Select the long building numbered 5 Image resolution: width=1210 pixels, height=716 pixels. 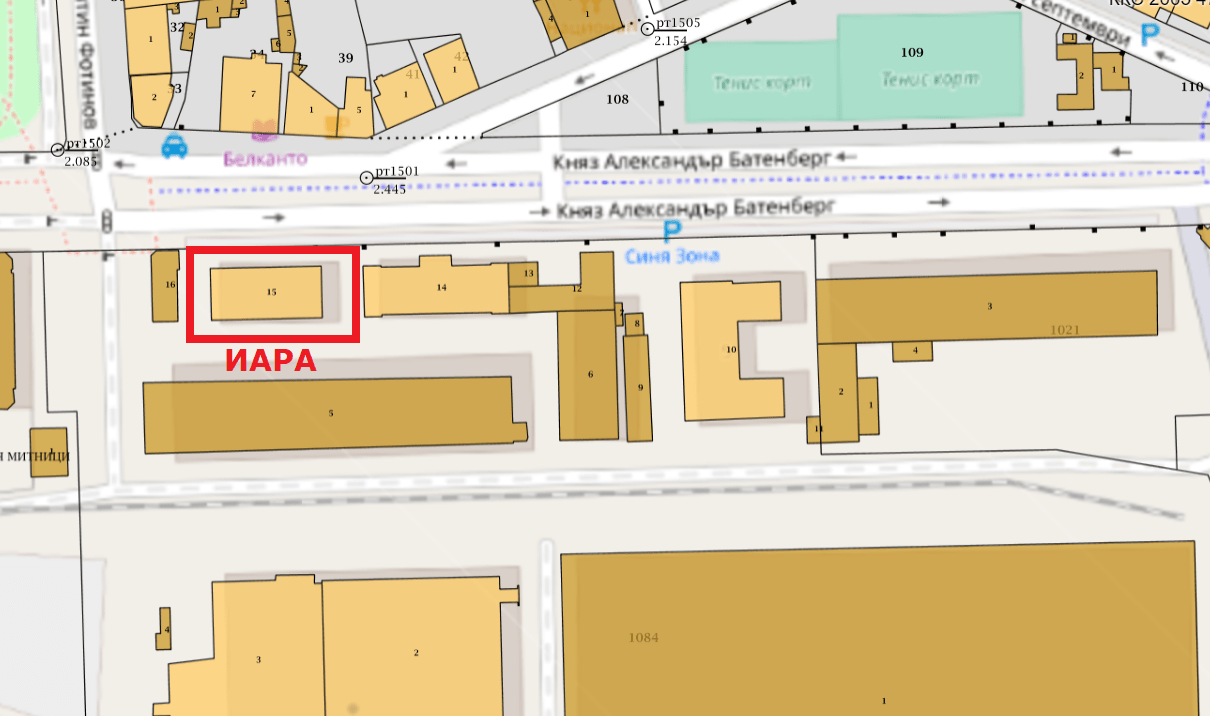click(330, 414)
